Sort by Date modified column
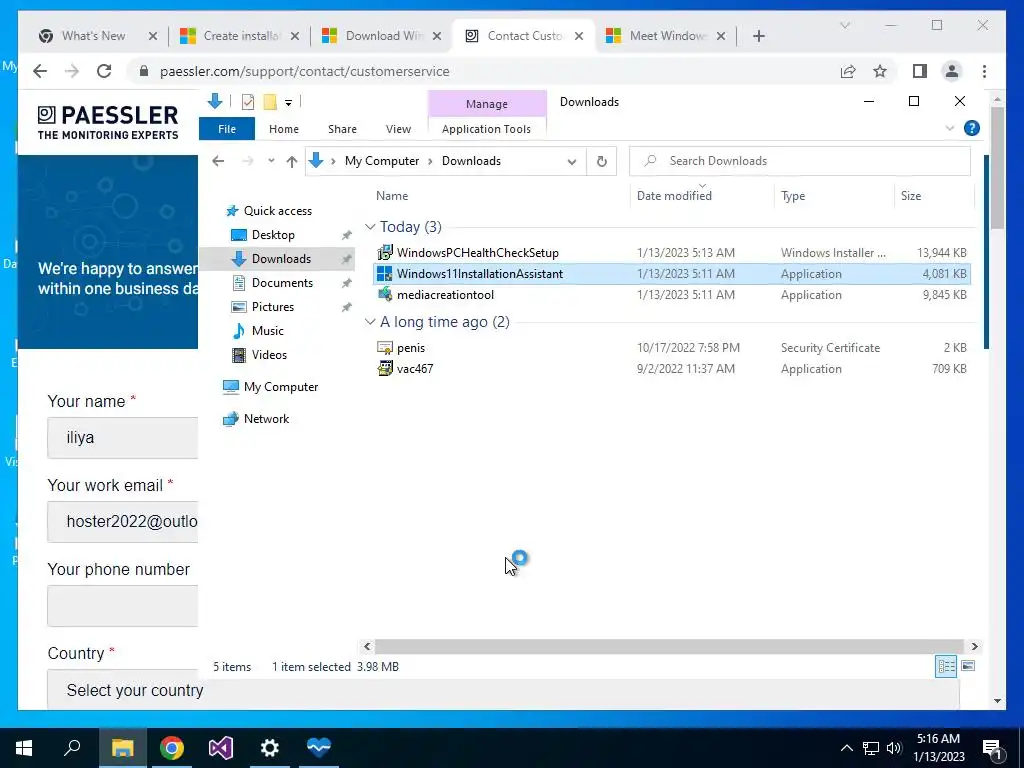 (x=674, y=196)
